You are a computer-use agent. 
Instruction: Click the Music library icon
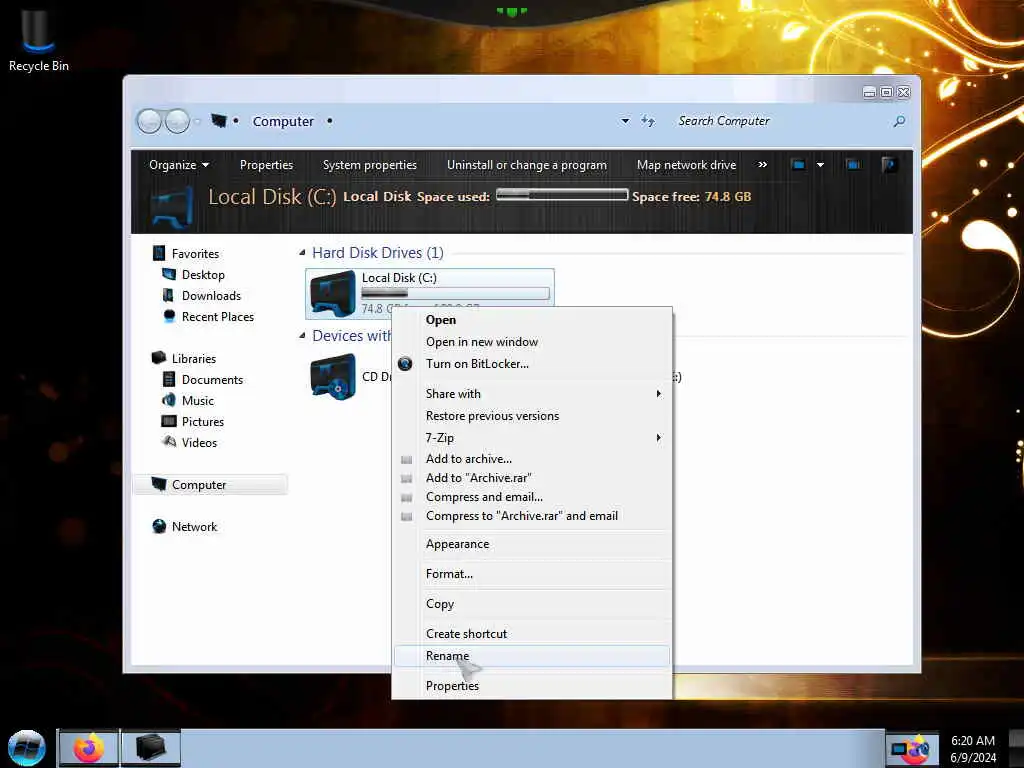click(x=168, y=400)
